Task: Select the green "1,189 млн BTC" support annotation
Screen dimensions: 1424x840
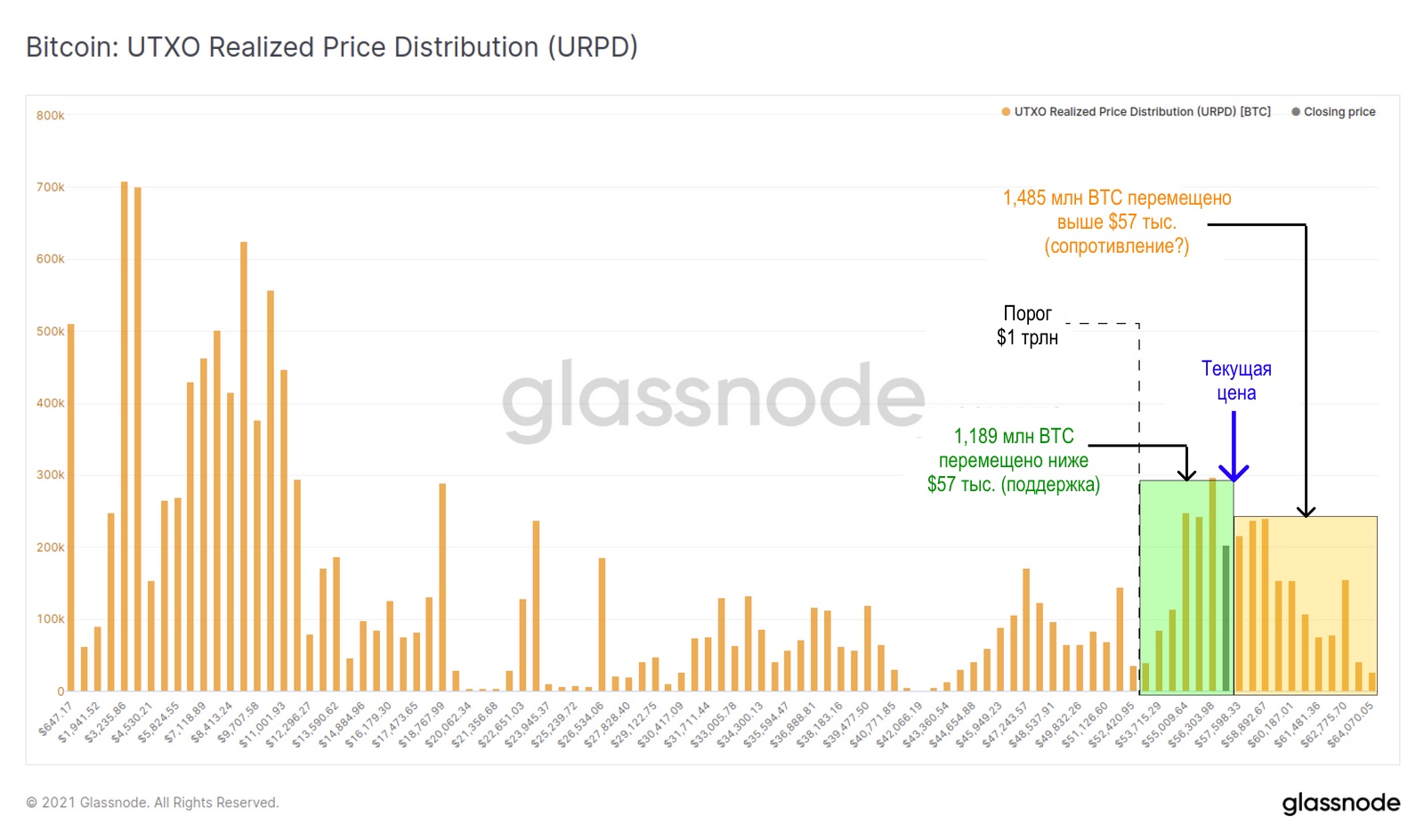Action: 1014,460
